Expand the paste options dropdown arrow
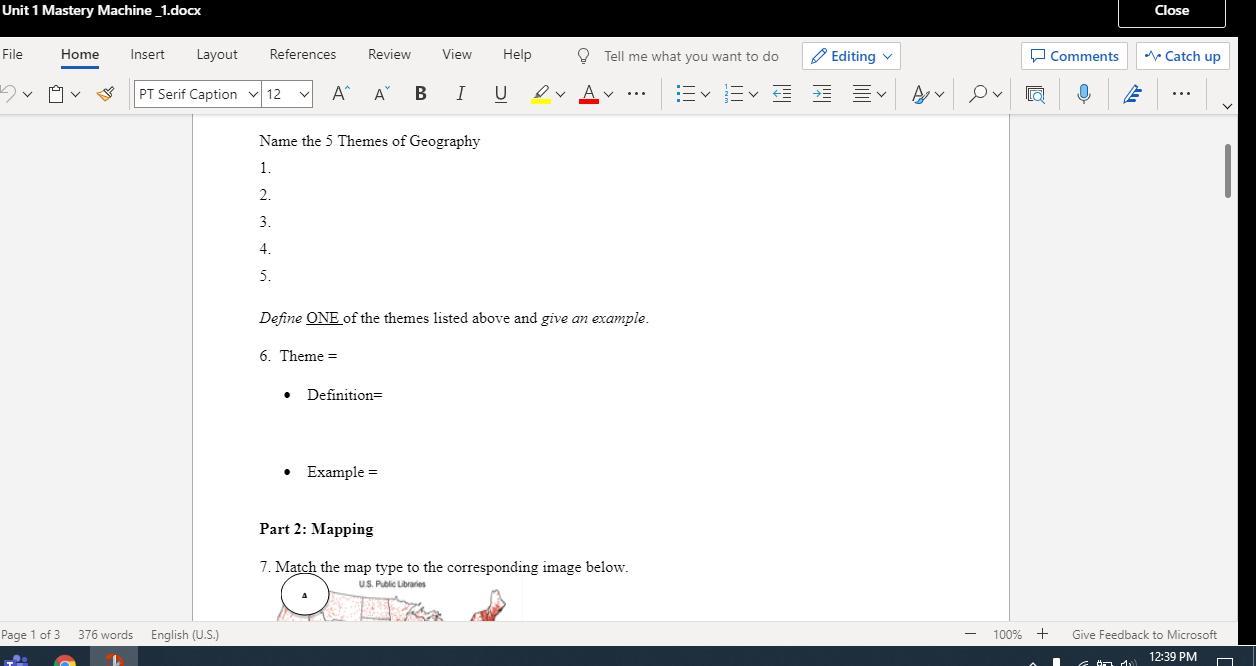 tap(75, 94)
